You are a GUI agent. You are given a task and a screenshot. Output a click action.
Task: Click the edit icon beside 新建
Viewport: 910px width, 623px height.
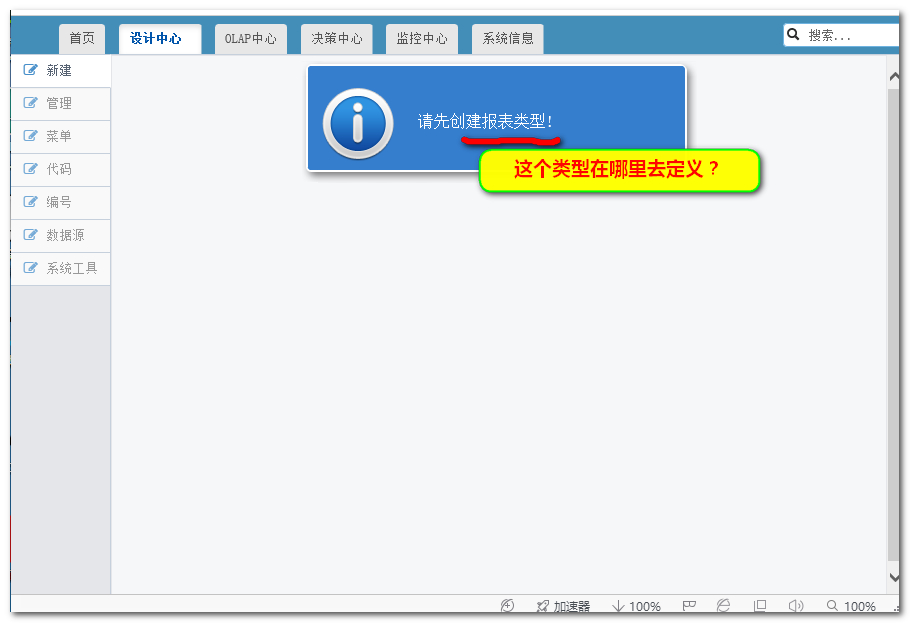coord(30,70)
